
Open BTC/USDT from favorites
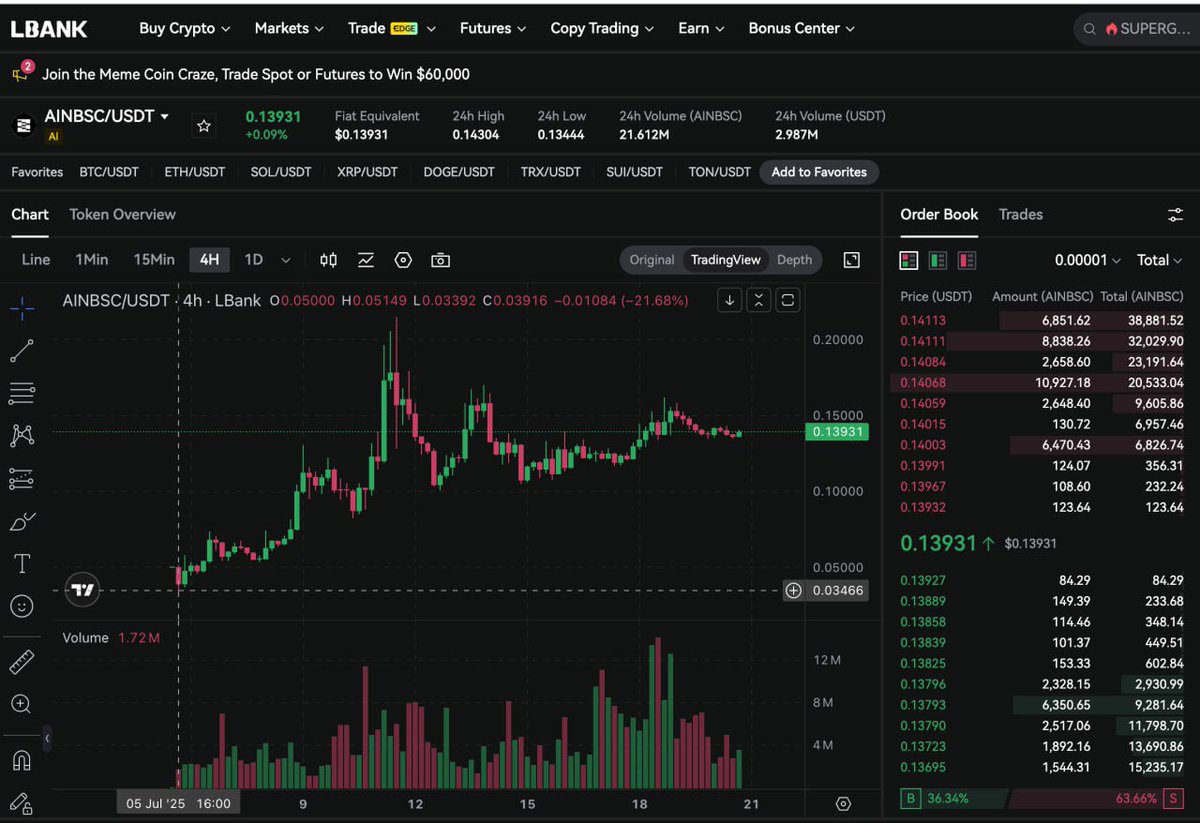pos(109,172)
